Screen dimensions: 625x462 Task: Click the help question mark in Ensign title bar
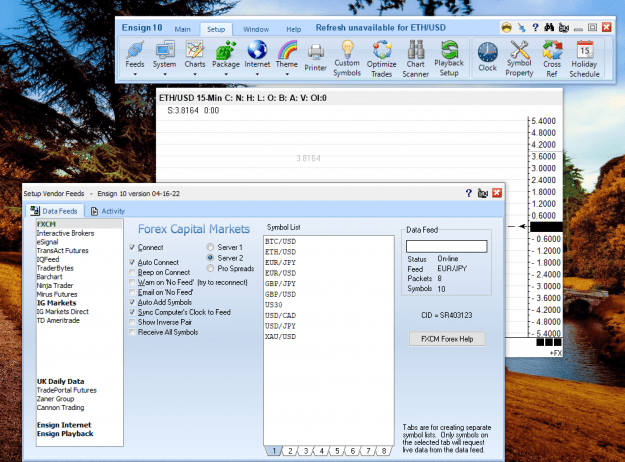[x=535, y=27]
